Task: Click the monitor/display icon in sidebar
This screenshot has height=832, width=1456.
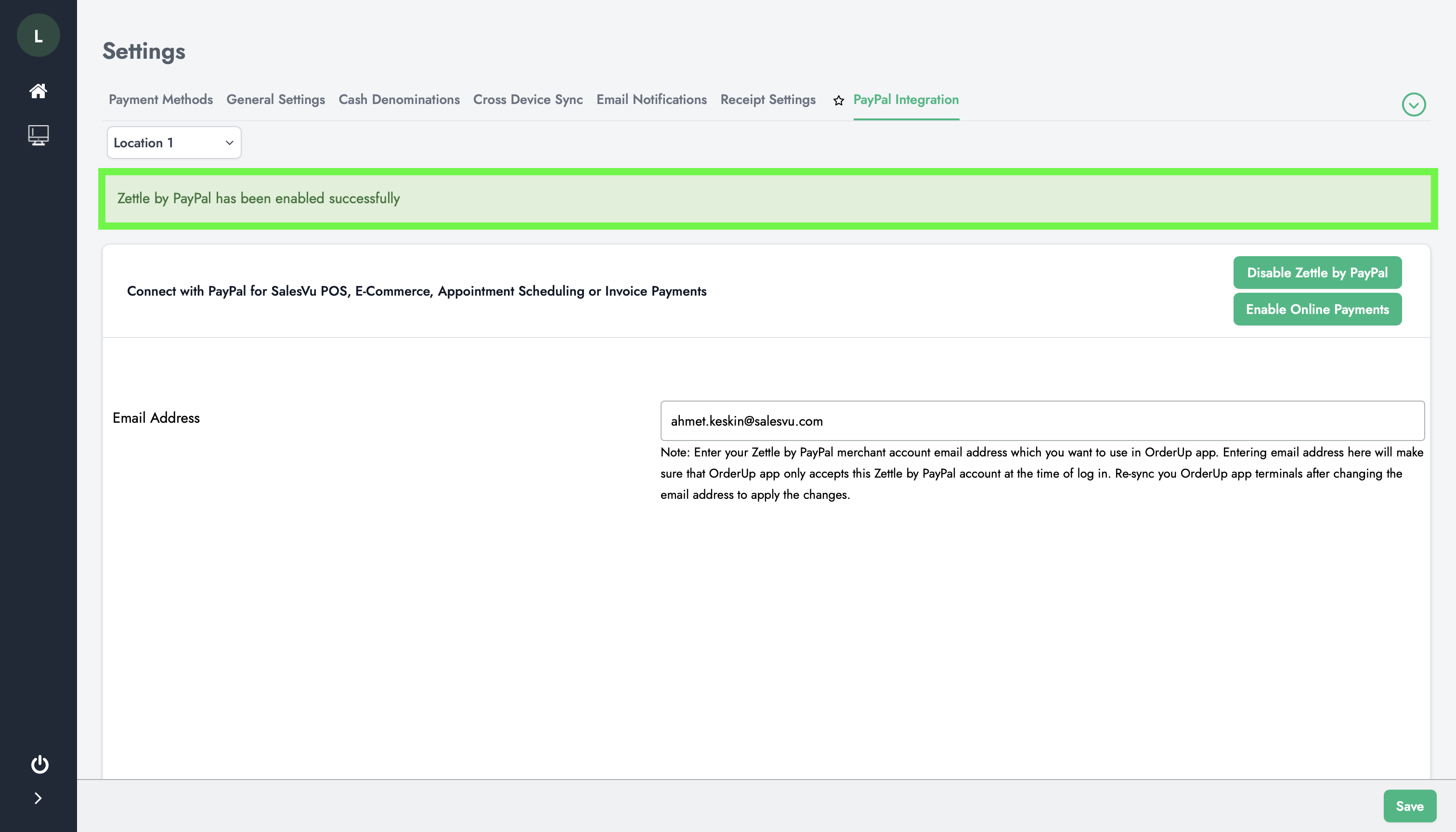Action: click(x=38, y=135)
